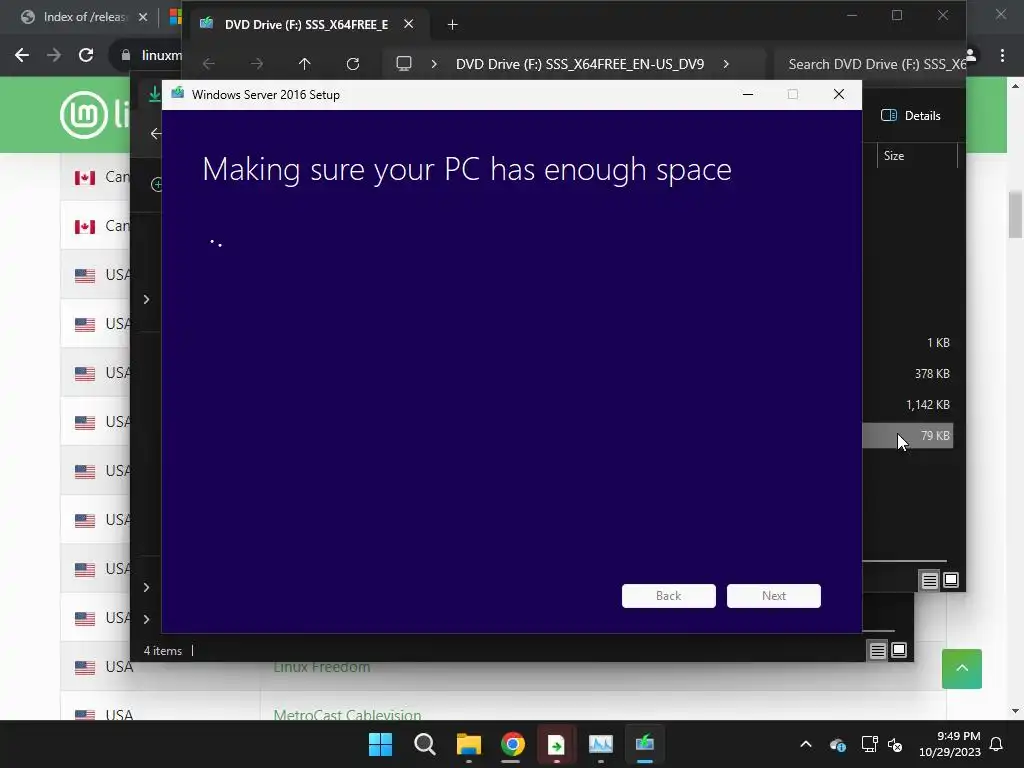Go up one folder level in File Explorer
Image resolution: width=1024 pixels, height=768 pixels.
304,64
